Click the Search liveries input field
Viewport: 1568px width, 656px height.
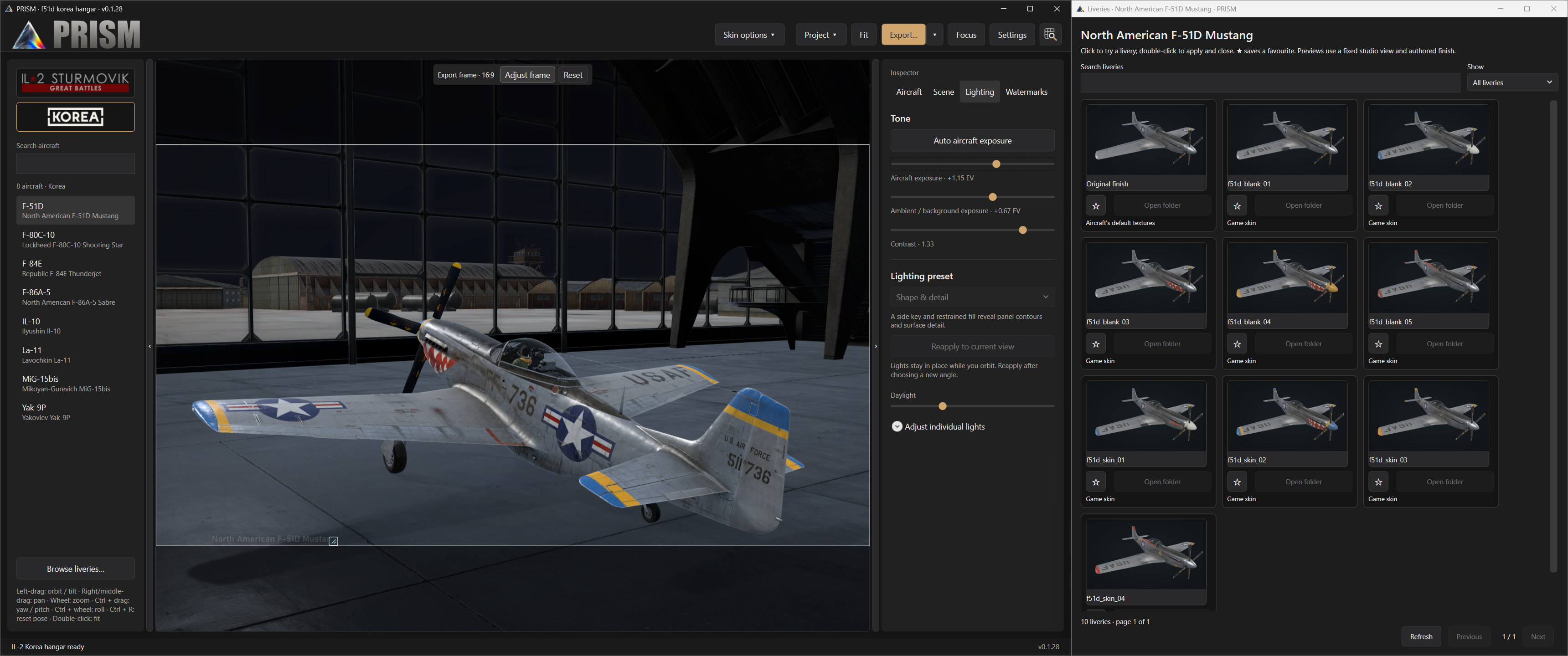[1270, 83]
